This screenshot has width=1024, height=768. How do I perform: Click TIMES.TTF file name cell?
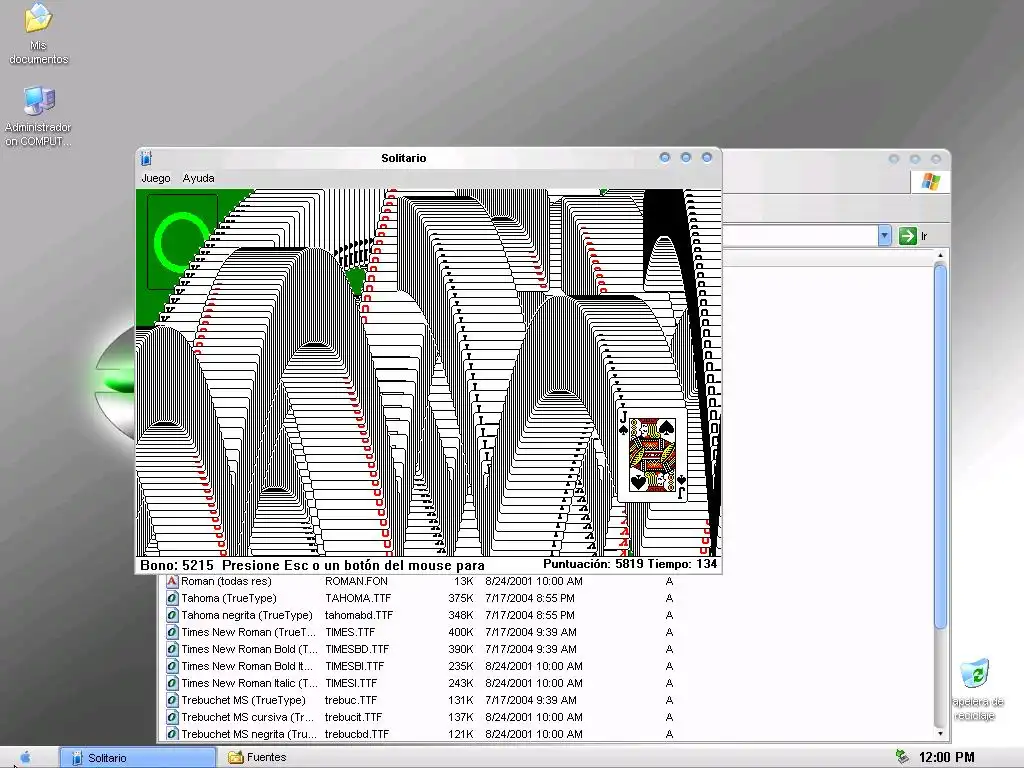click(x=350, y=632)
